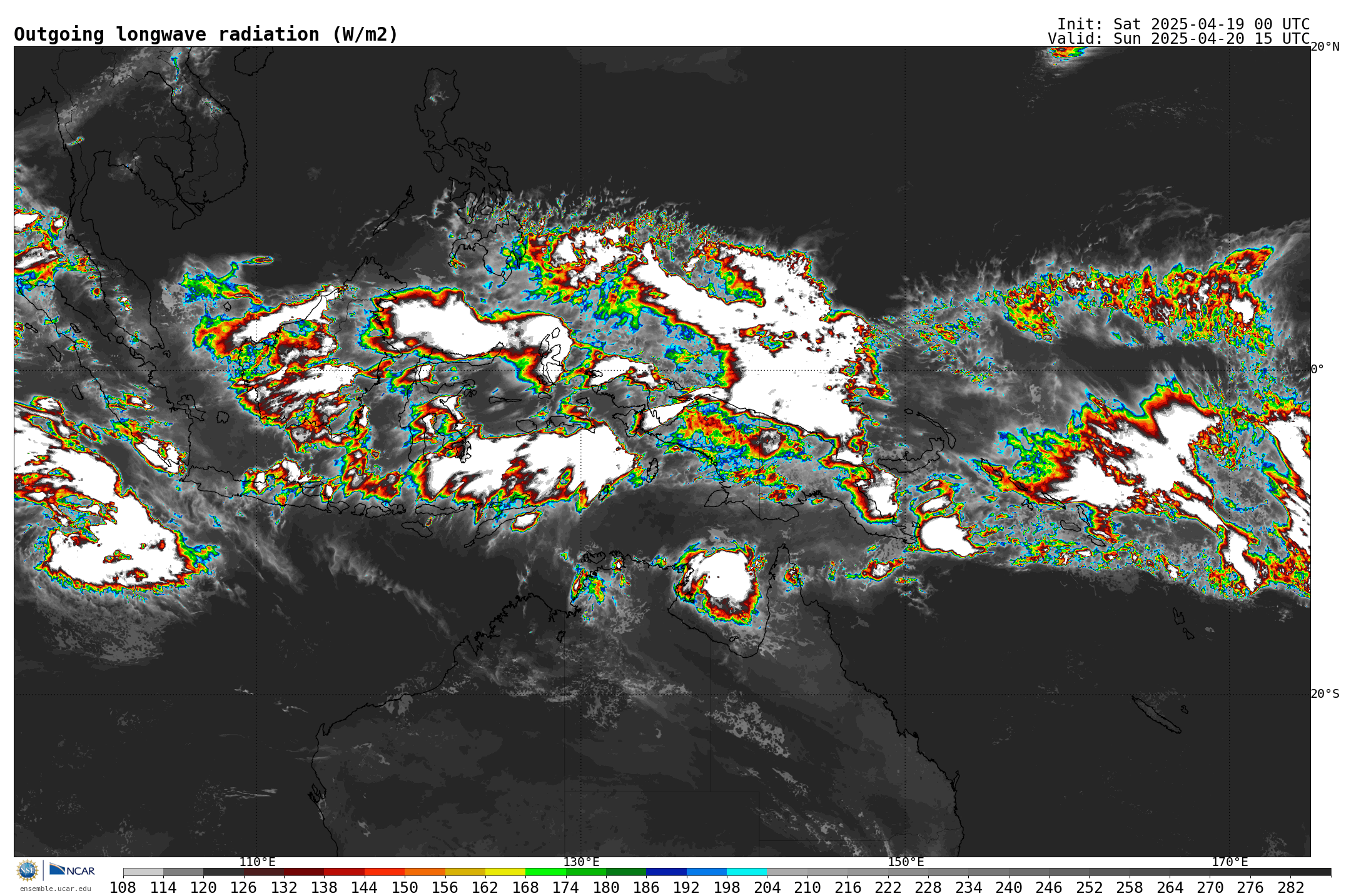Image resolution: width=1351 pixels, height=896 pixels.
Task: Pick the bright green swatch between 168 and 174
Action: [545, 872]
